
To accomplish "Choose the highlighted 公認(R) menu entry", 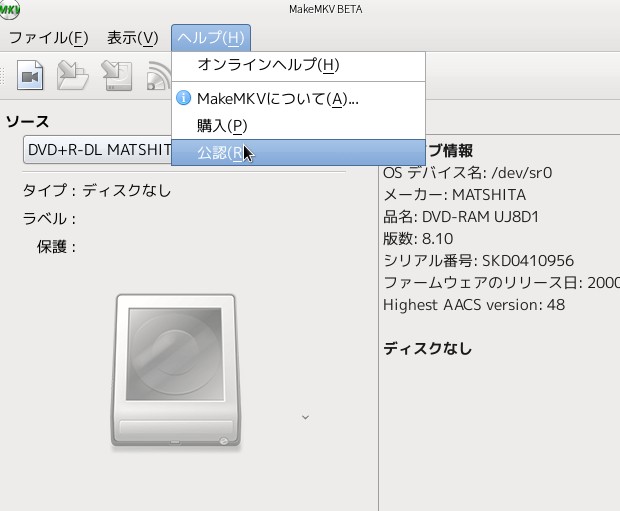I will (x=299, y=153).
